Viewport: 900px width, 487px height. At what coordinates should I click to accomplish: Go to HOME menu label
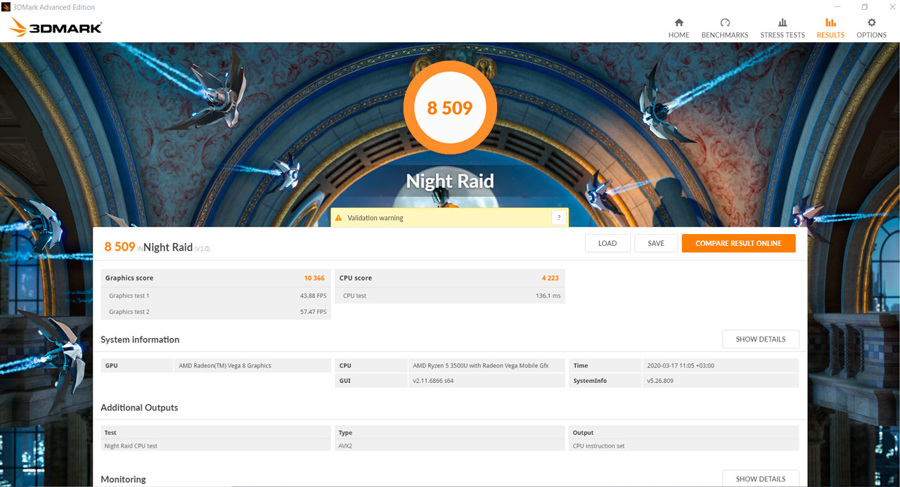click(678, 35)
